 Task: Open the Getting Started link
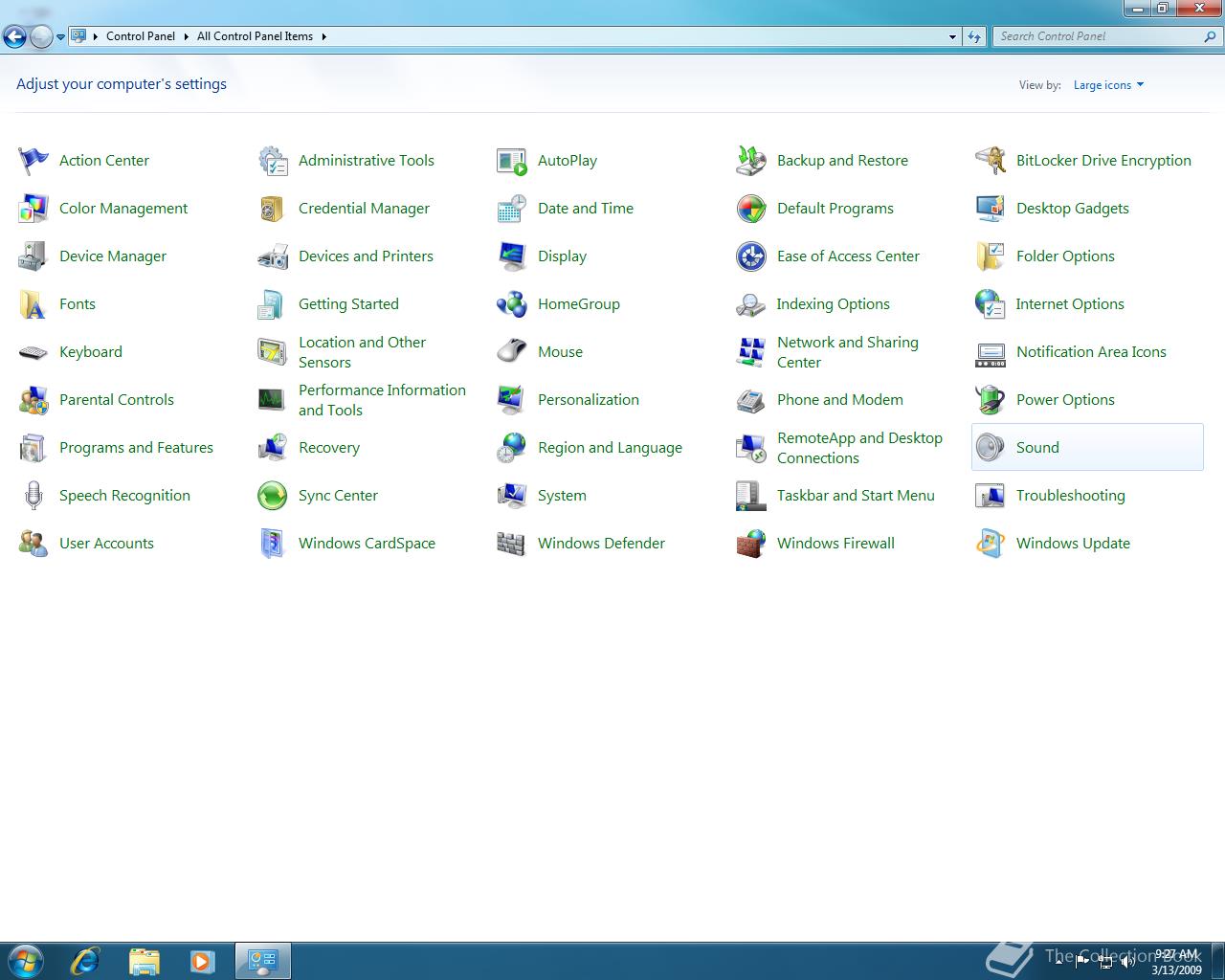pyautogui.click(x=348, y=304)
